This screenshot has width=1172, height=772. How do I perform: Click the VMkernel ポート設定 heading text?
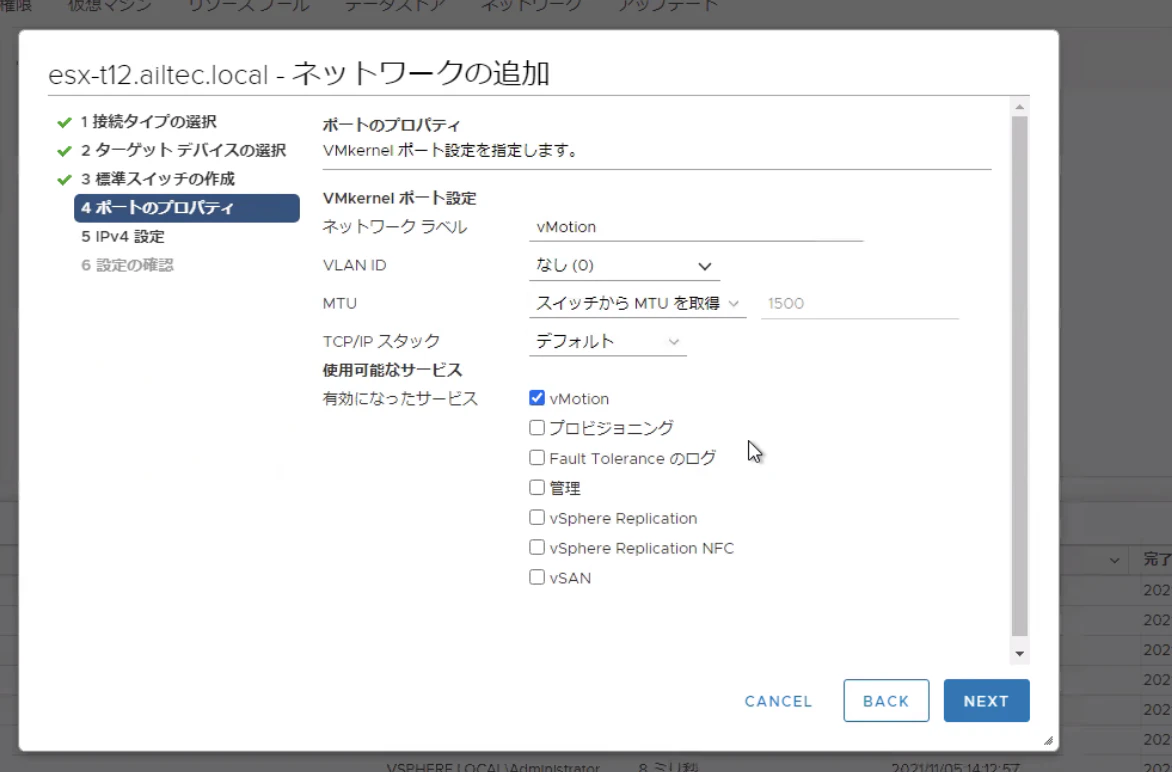(x=399, y=199)
